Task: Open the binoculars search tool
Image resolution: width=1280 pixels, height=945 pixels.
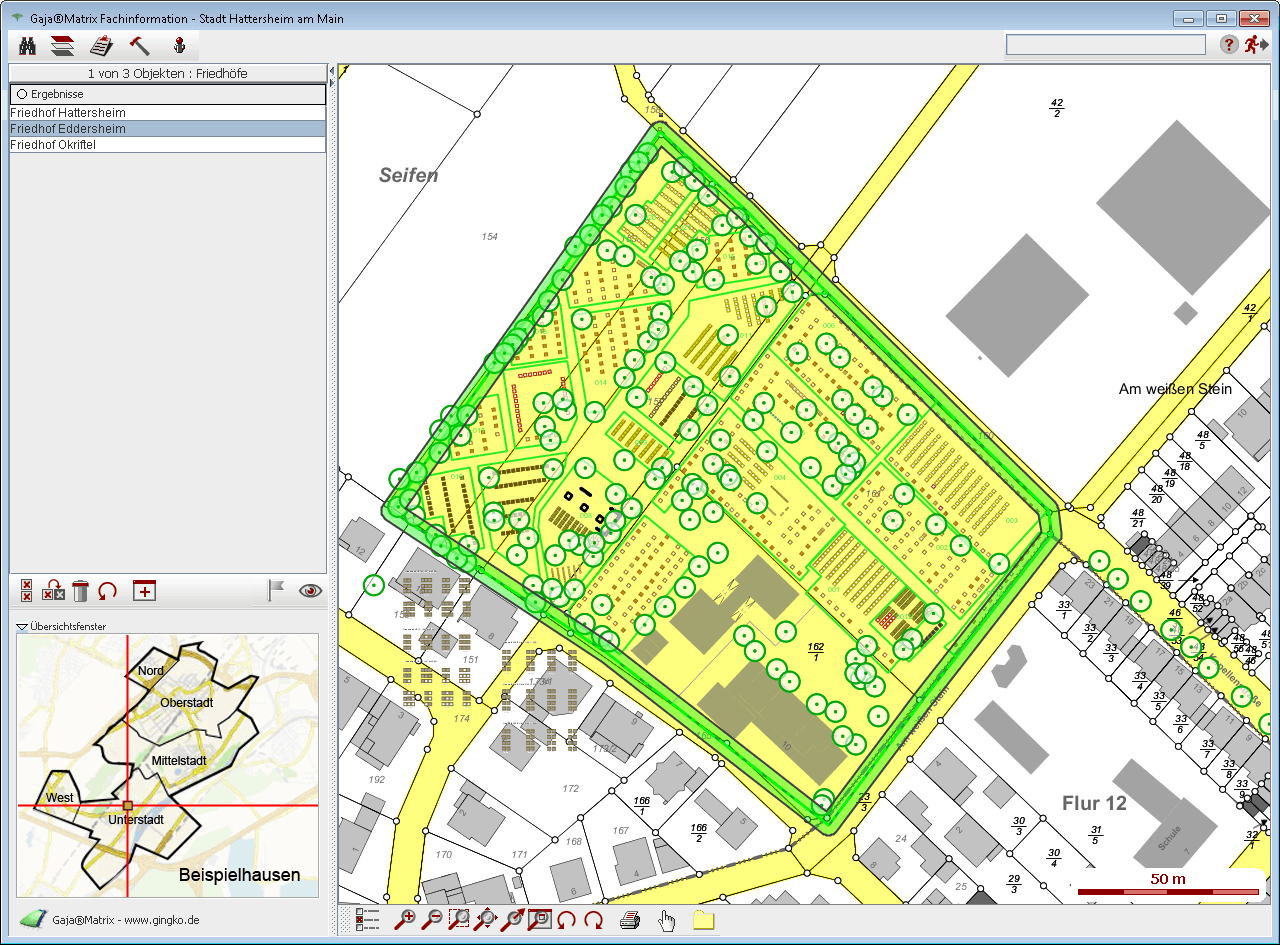Action: pos(28,45)
